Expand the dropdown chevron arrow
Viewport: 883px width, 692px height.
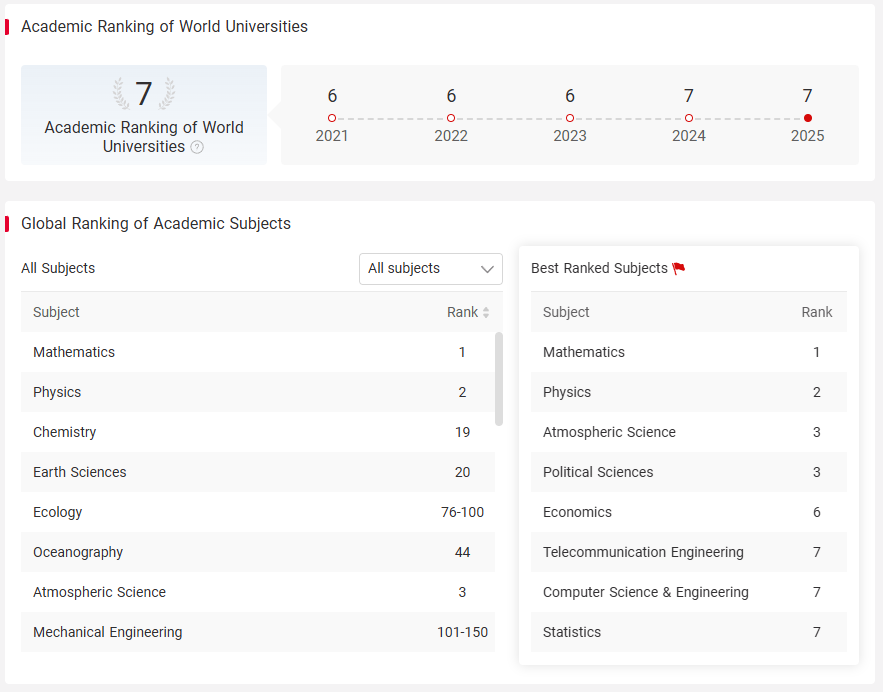coord(487,269)
